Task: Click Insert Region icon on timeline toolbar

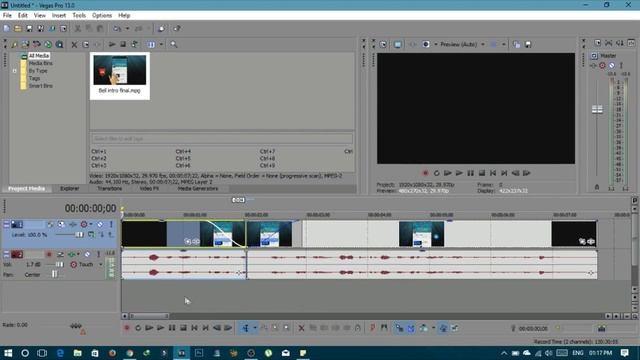Action: pos(384,328)
